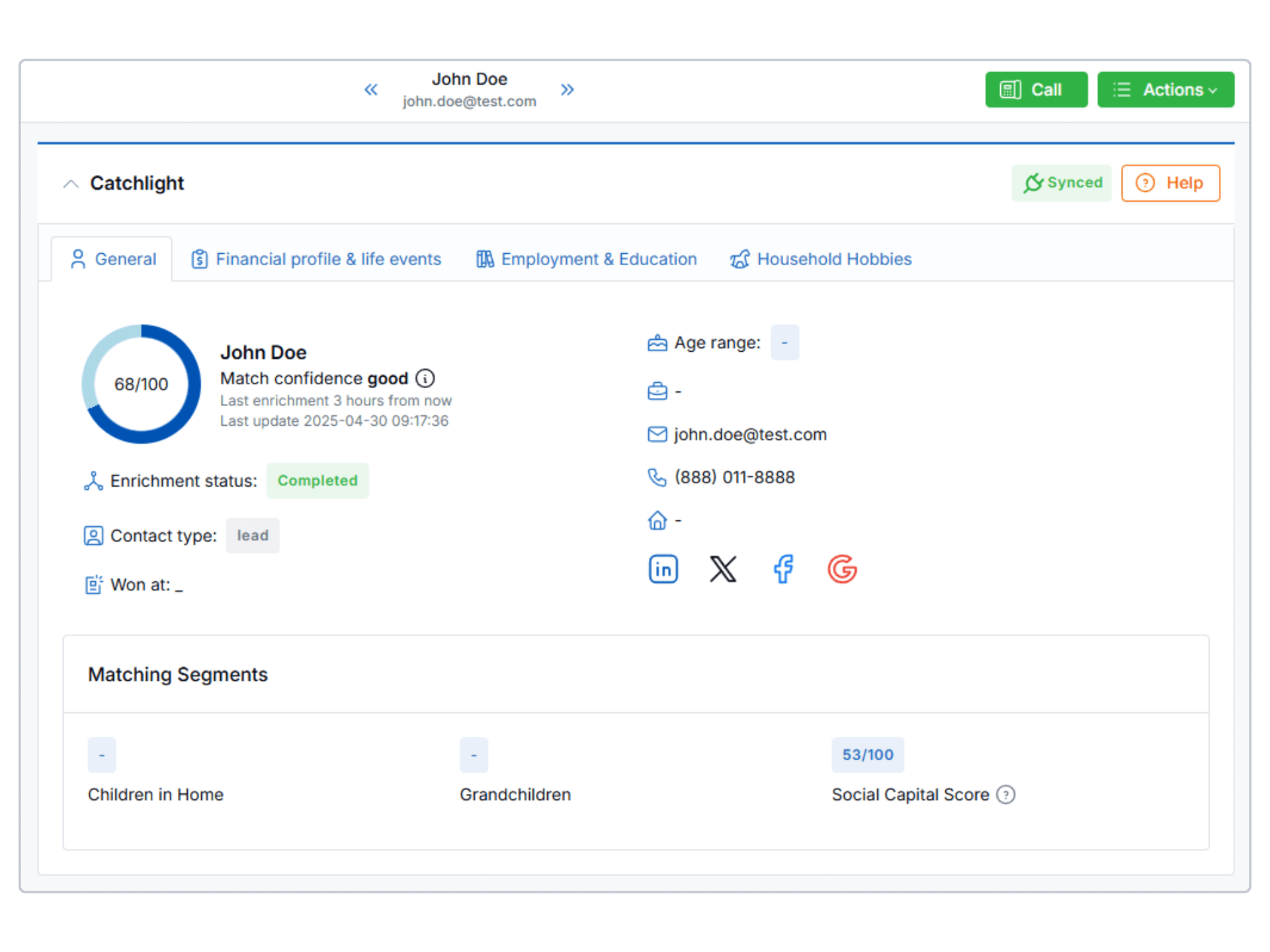Open the X (Twitter) profile icon
Viewport: 1270px width, 952px height.
[x=723, y=569]
